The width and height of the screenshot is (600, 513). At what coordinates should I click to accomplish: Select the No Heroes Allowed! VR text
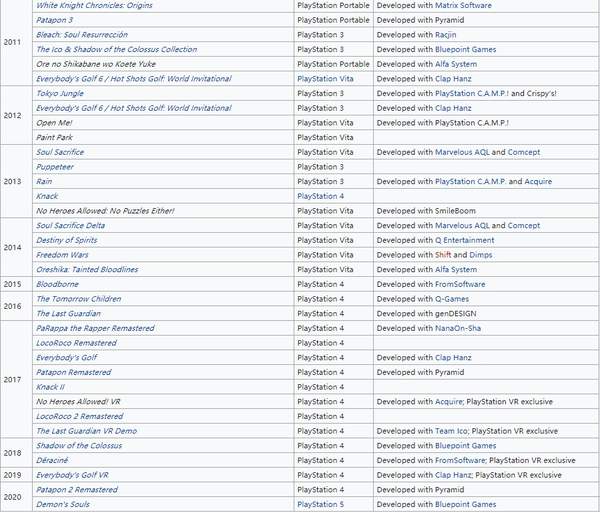(78, 401)
